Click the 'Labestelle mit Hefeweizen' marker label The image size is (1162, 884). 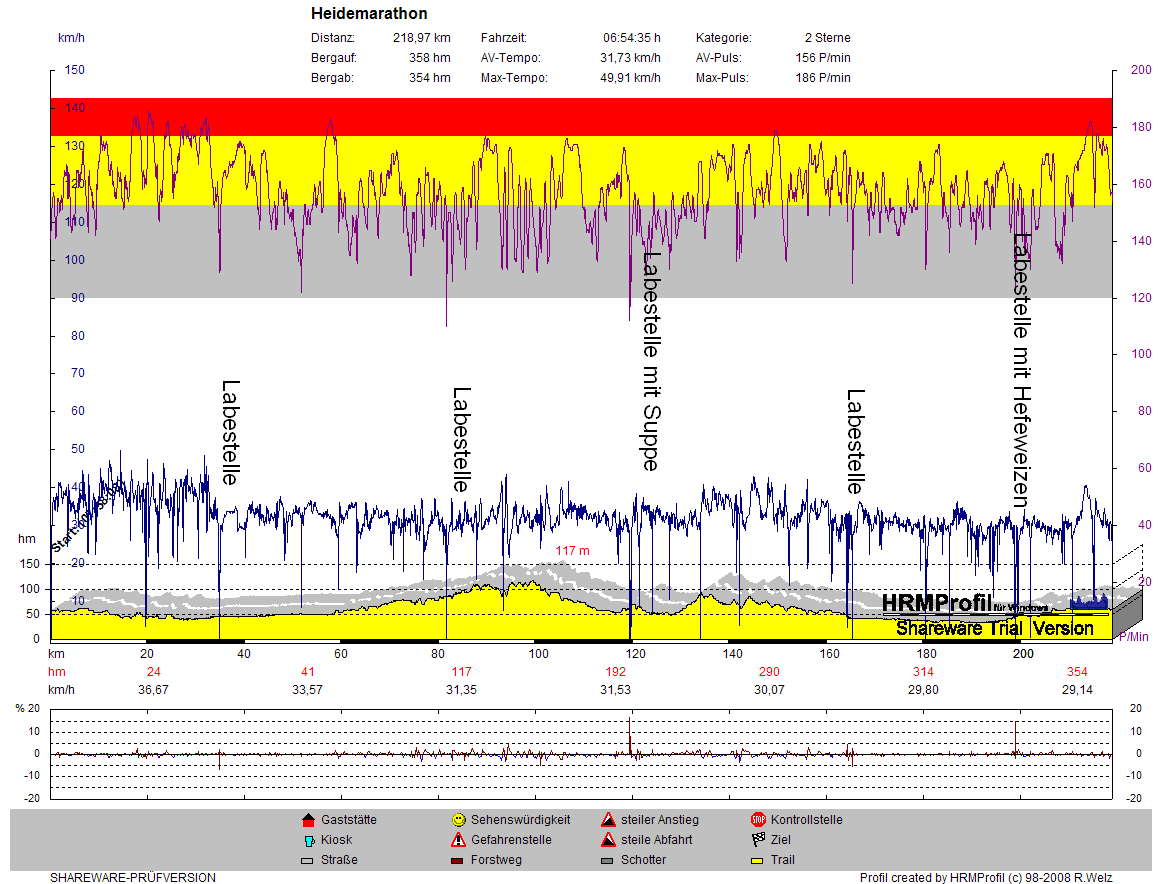[1021, 369]
